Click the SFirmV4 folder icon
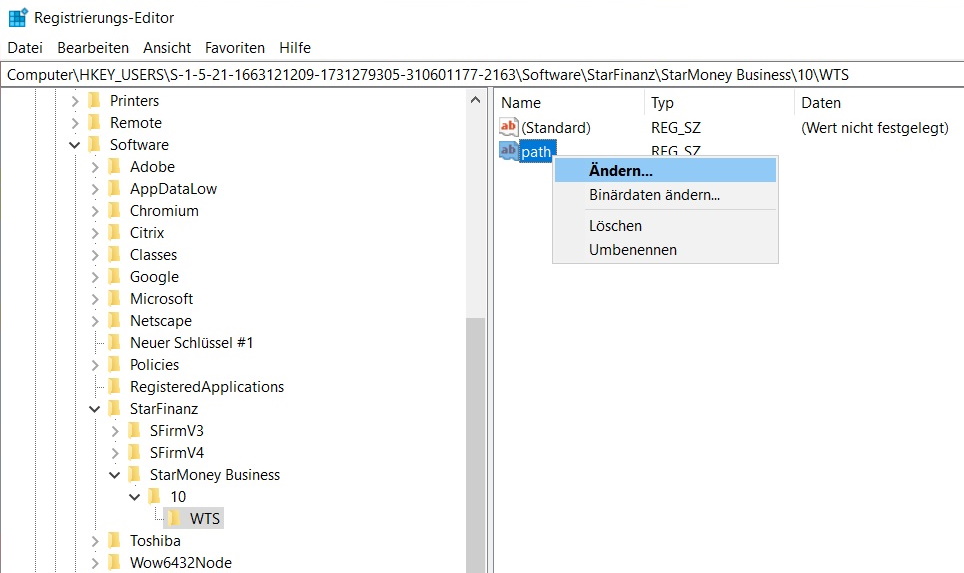 coord(135,452)
